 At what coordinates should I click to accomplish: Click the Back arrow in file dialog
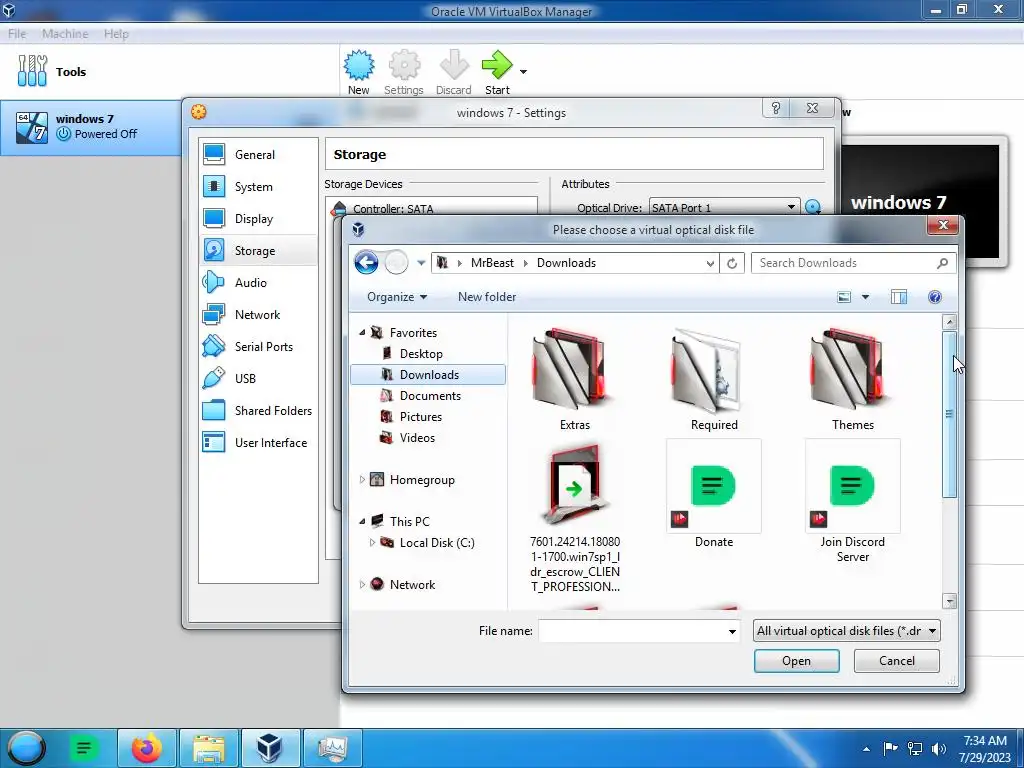[x=366, y=263]
